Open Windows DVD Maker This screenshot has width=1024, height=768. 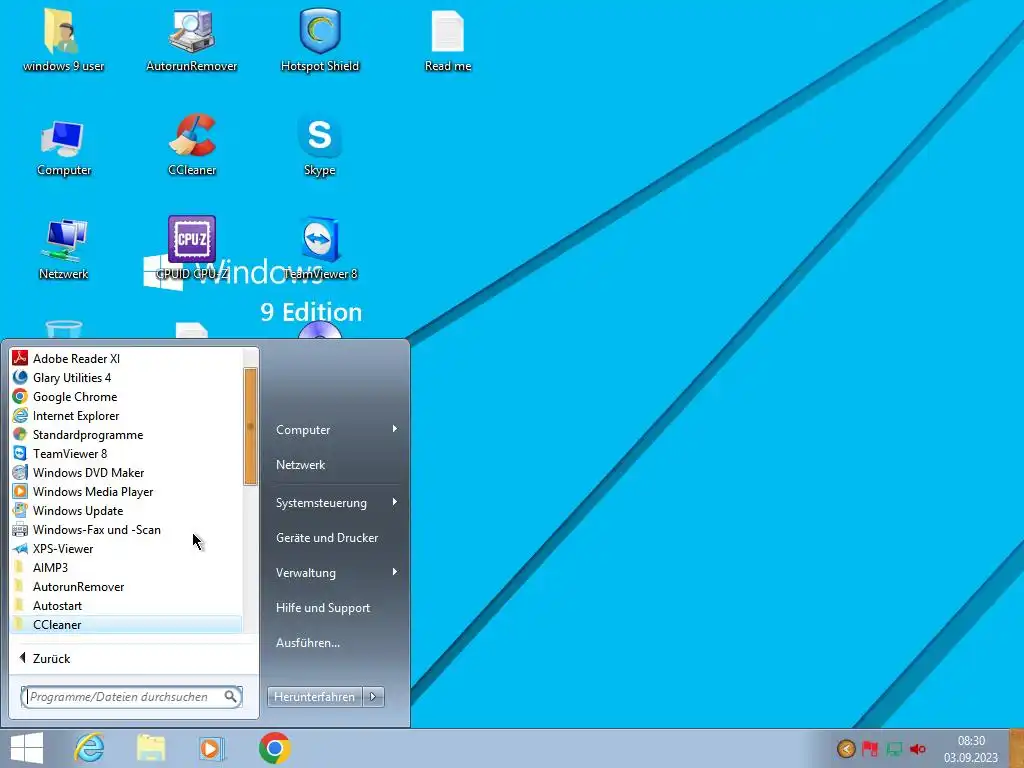[126, 472]
